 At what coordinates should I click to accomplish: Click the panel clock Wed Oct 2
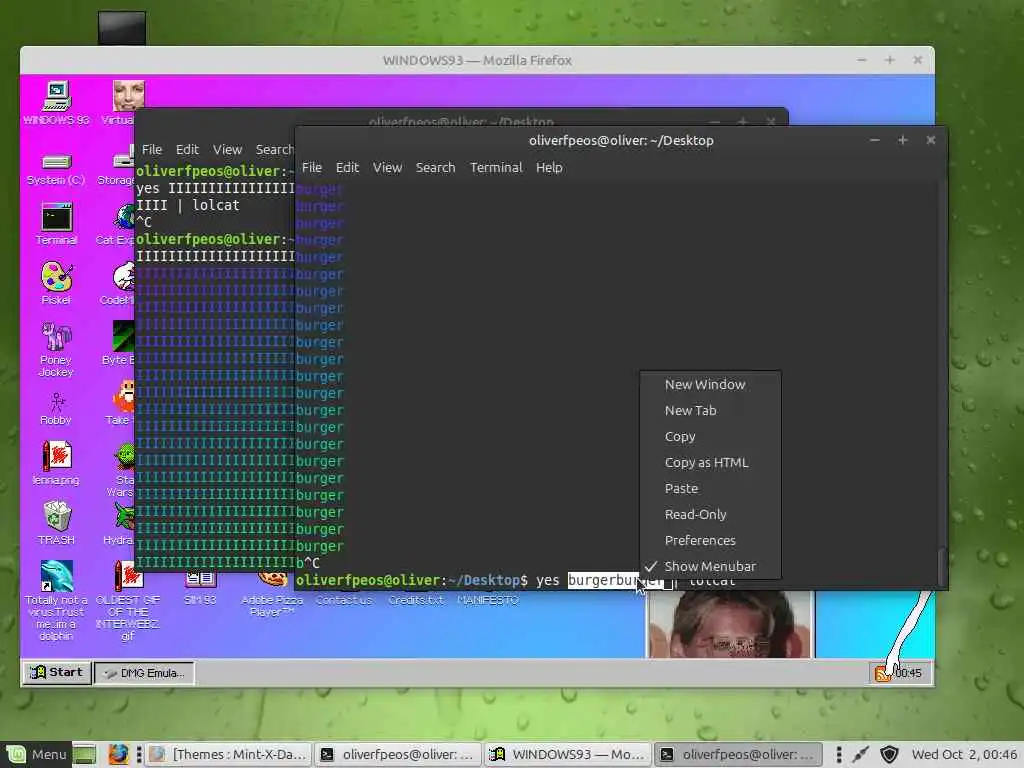coord(964,754)
